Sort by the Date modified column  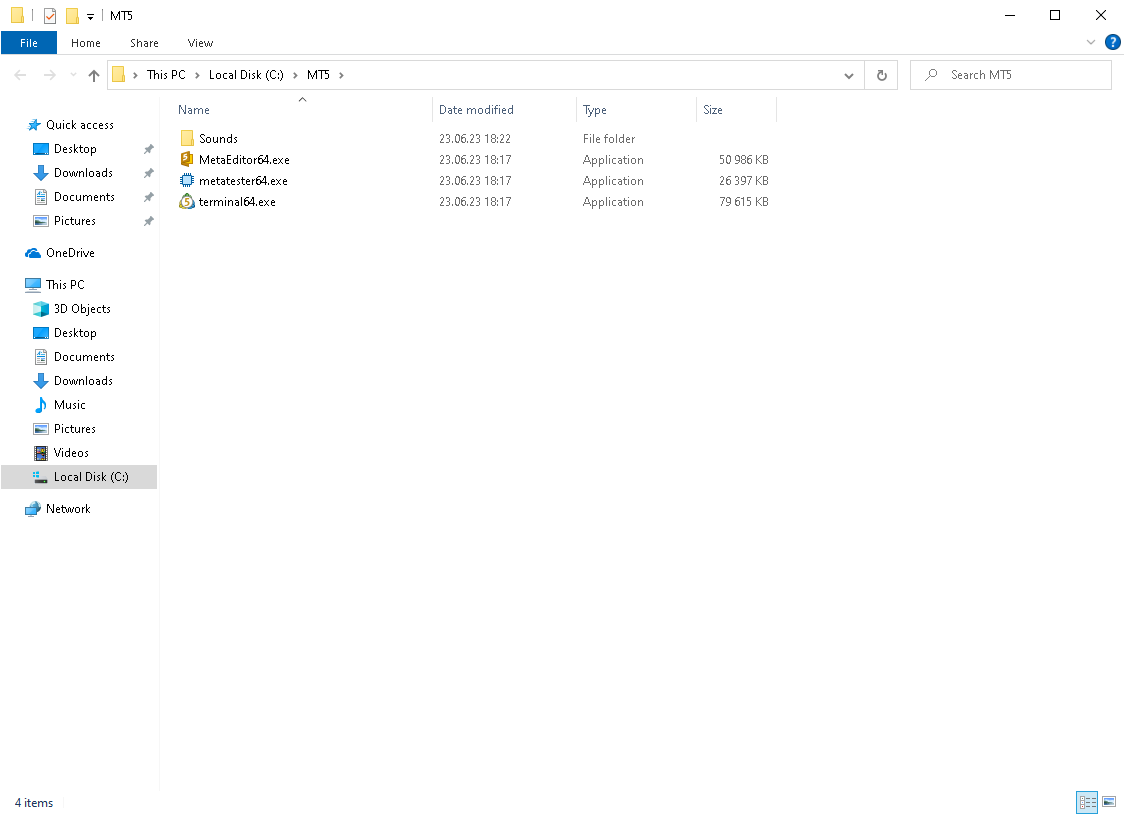coord(476,110)
